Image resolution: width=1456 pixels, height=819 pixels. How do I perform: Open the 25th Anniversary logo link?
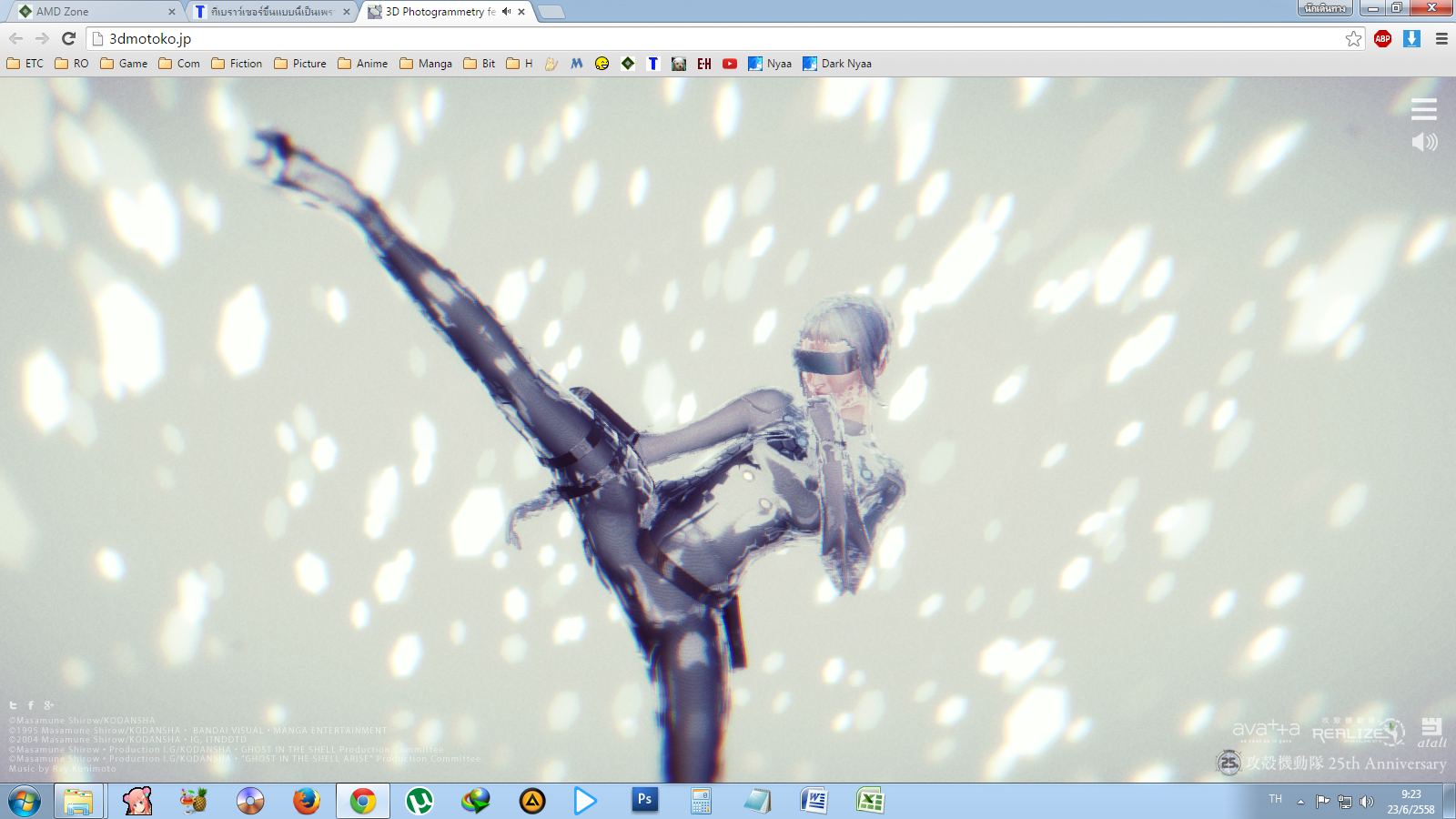(1331, 763)
